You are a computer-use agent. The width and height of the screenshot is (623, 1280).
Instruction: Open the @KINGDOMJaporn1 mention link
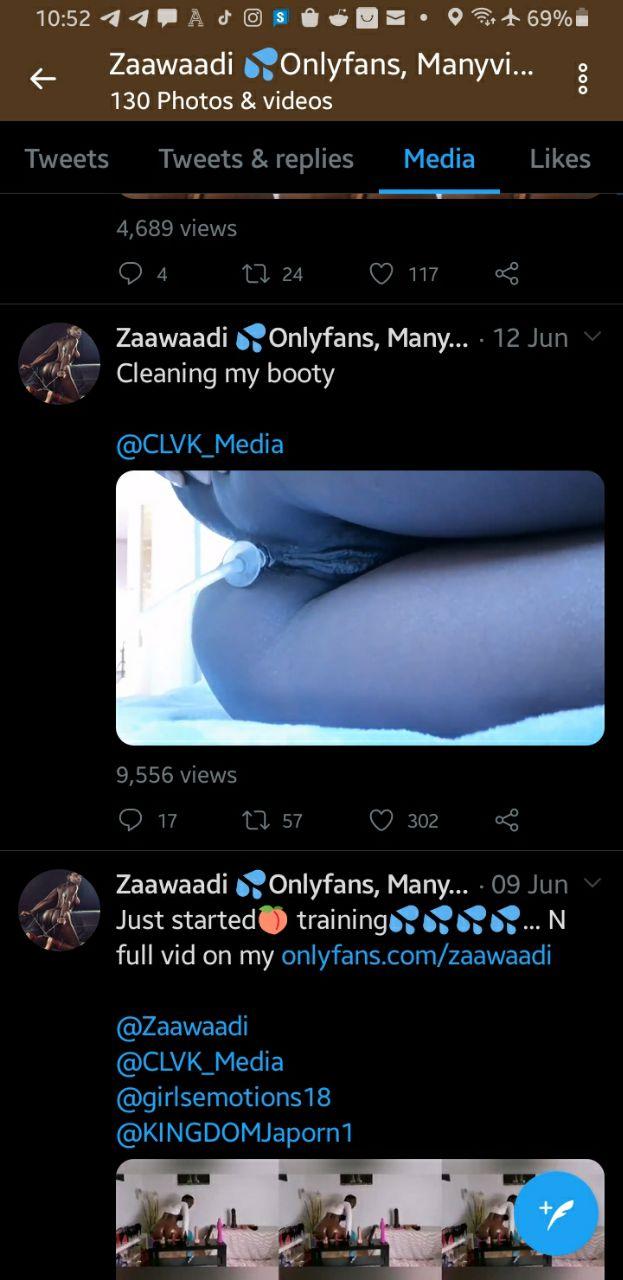click(235, 1133)
